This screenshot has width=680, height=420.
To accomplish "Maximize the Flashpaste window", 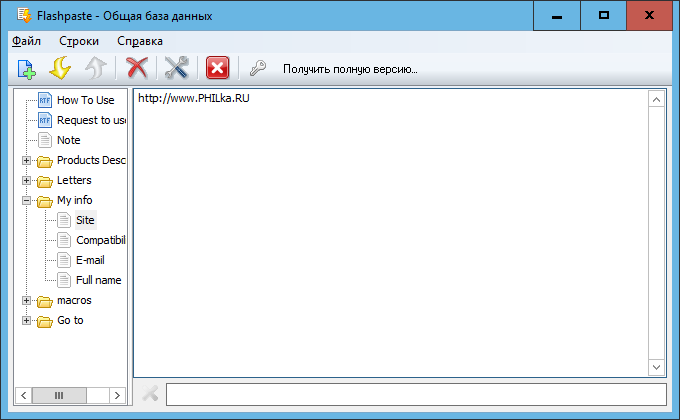I will point(604,16).
